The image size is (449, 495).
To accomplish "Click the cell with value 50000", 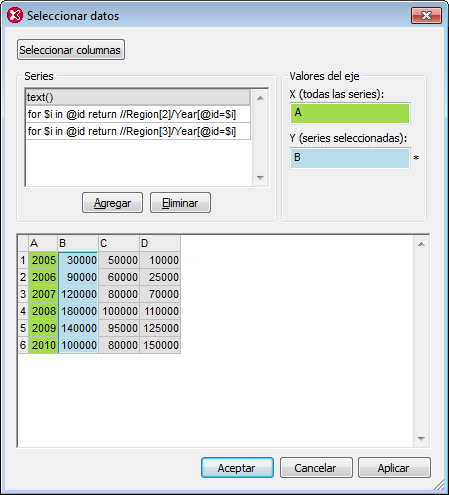I will [x=119, y=260].
